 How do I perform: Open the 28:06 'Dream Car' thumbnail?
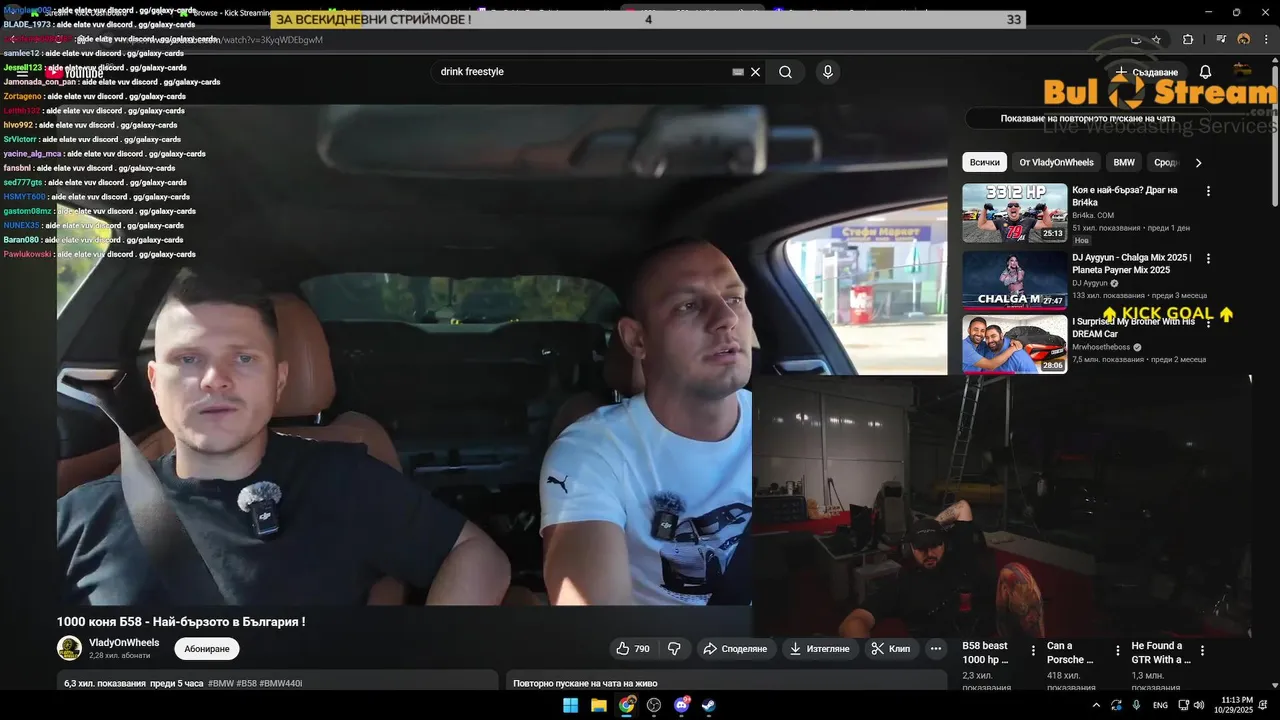pos(1015,344)
